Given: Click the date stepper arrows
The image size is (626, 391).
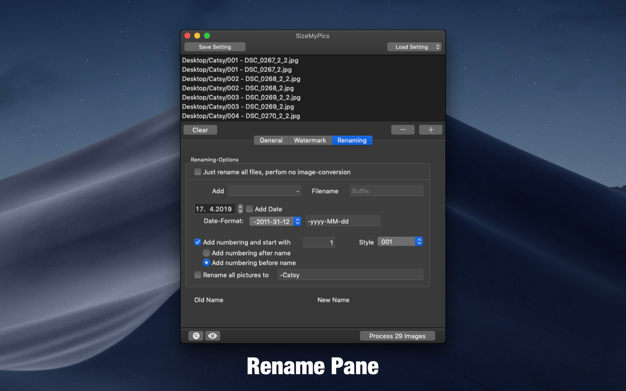Looking at the screenshot, I should click(240, 209).
